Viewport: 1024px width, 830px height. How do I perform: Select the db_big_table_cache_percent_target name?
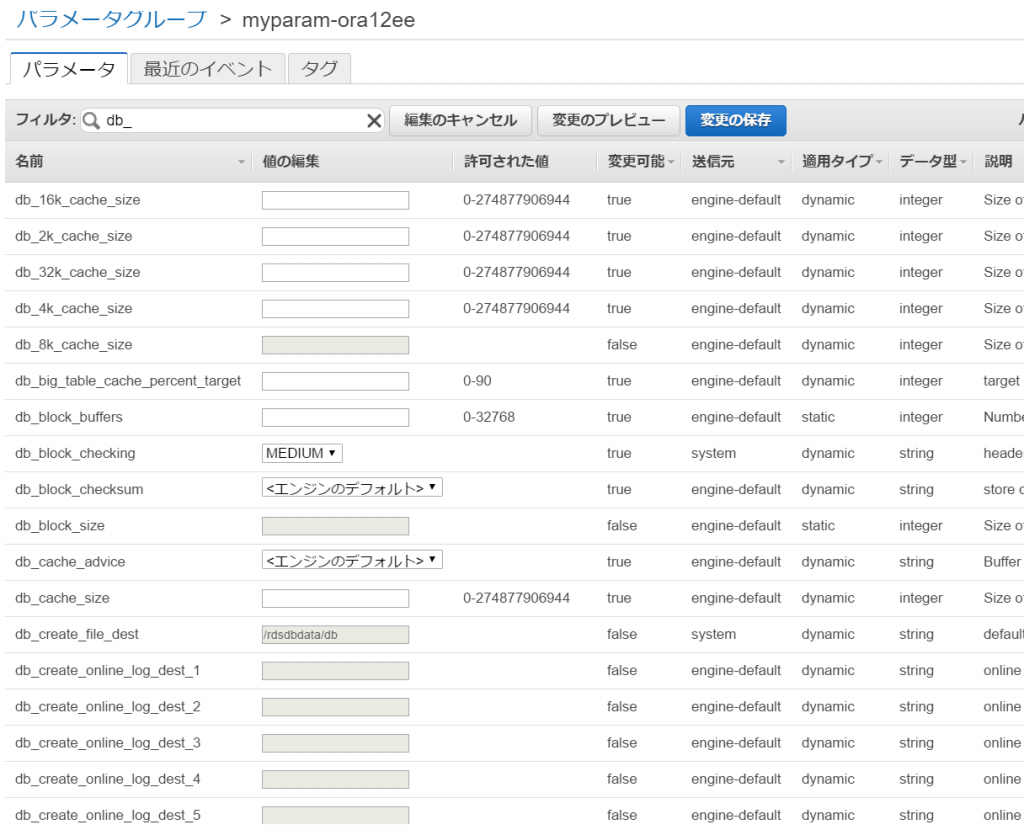(128, 381)
